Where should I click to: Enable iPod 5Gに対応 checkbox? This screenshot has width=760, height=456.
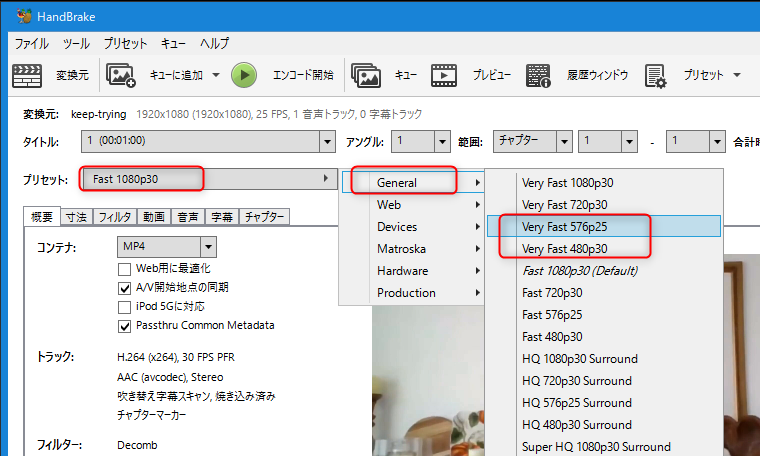coord(125,307)
